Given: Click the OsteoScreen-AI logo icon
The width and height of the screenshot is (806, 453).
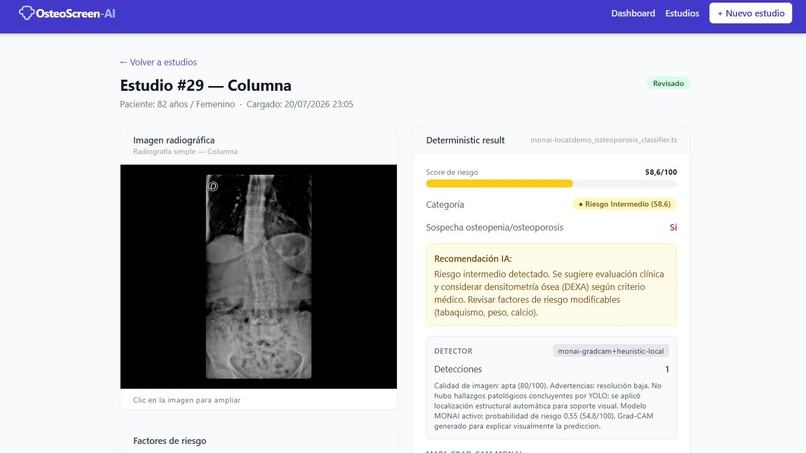Looking at the screenshot, I should 26,13.
